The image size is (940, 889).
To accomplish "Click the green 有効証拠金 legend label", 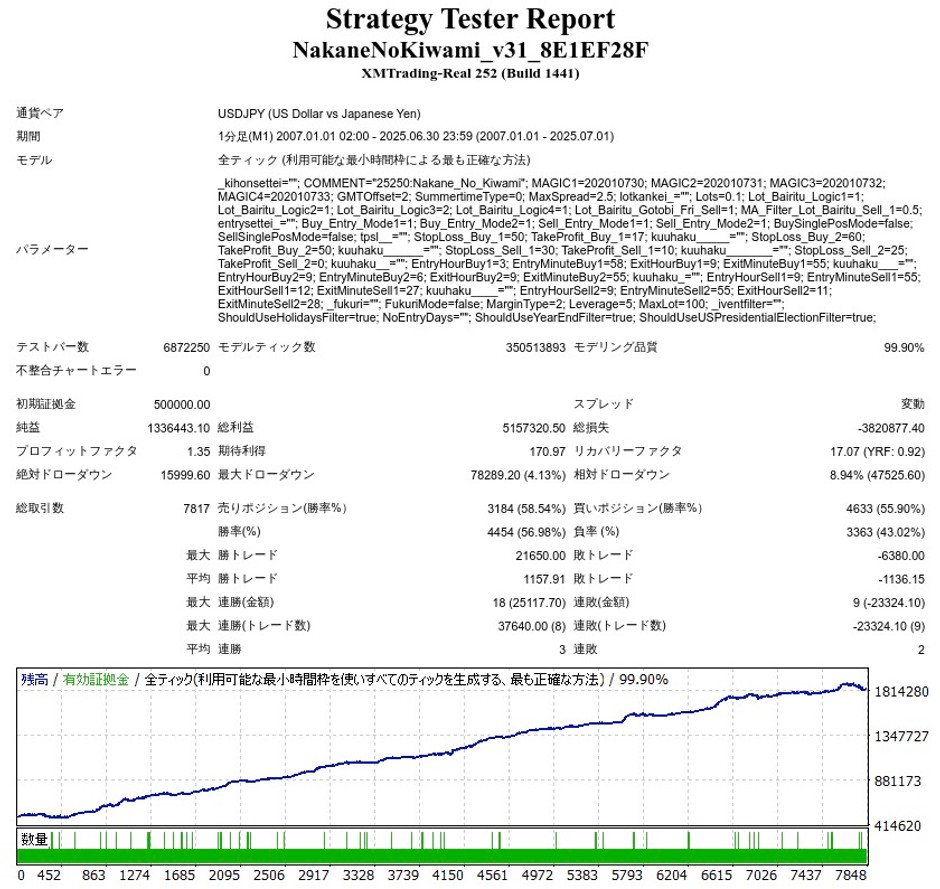I will (96, 679).
